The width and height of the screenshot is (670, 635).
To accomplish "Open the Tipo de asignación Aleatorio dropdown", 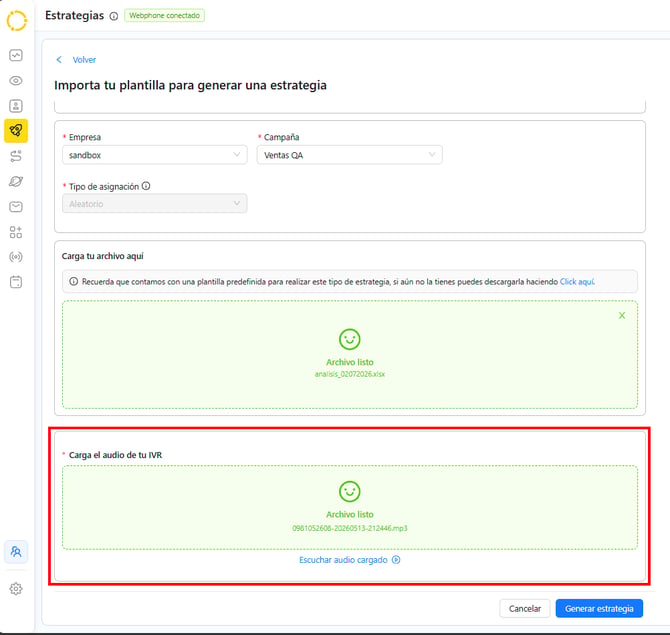I will [x=155, y=203].
